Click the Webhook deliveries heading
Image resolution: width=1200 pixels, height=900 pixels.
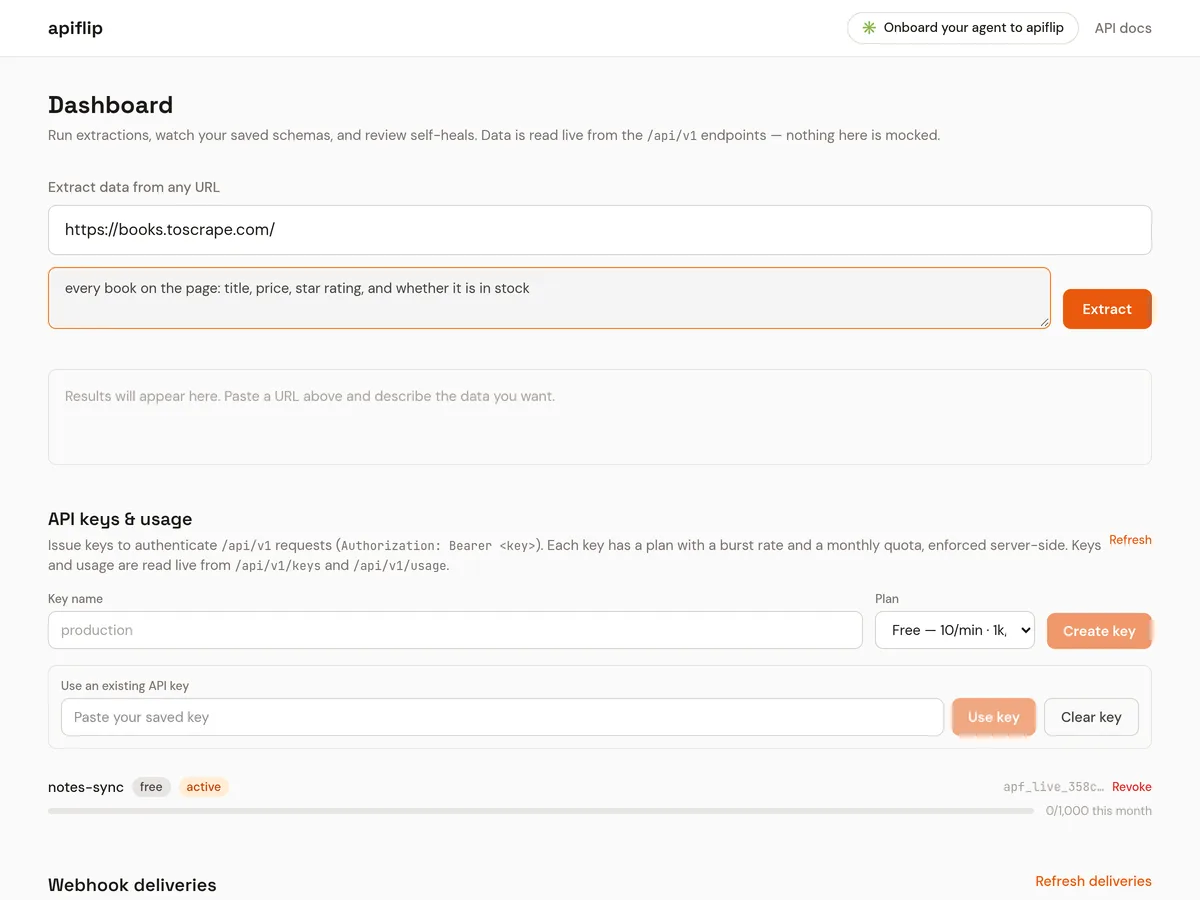(132, 885)
